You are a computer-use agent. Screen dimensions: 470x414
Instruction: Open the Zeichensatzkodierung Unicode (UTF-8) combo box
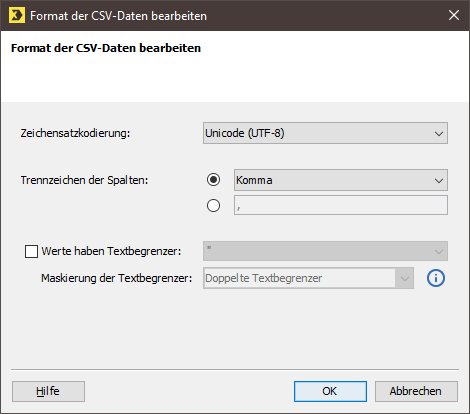click(x=325, y=133)
